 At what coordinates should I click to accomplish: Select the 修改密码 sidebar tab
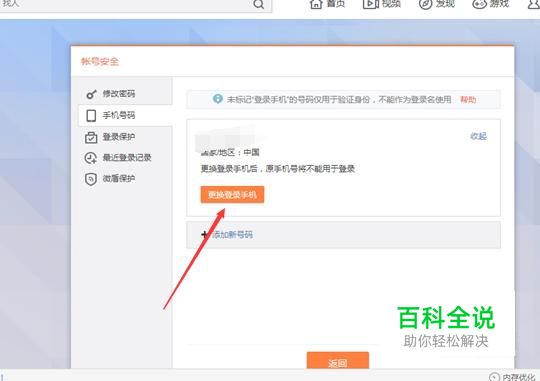coord(125,94)
